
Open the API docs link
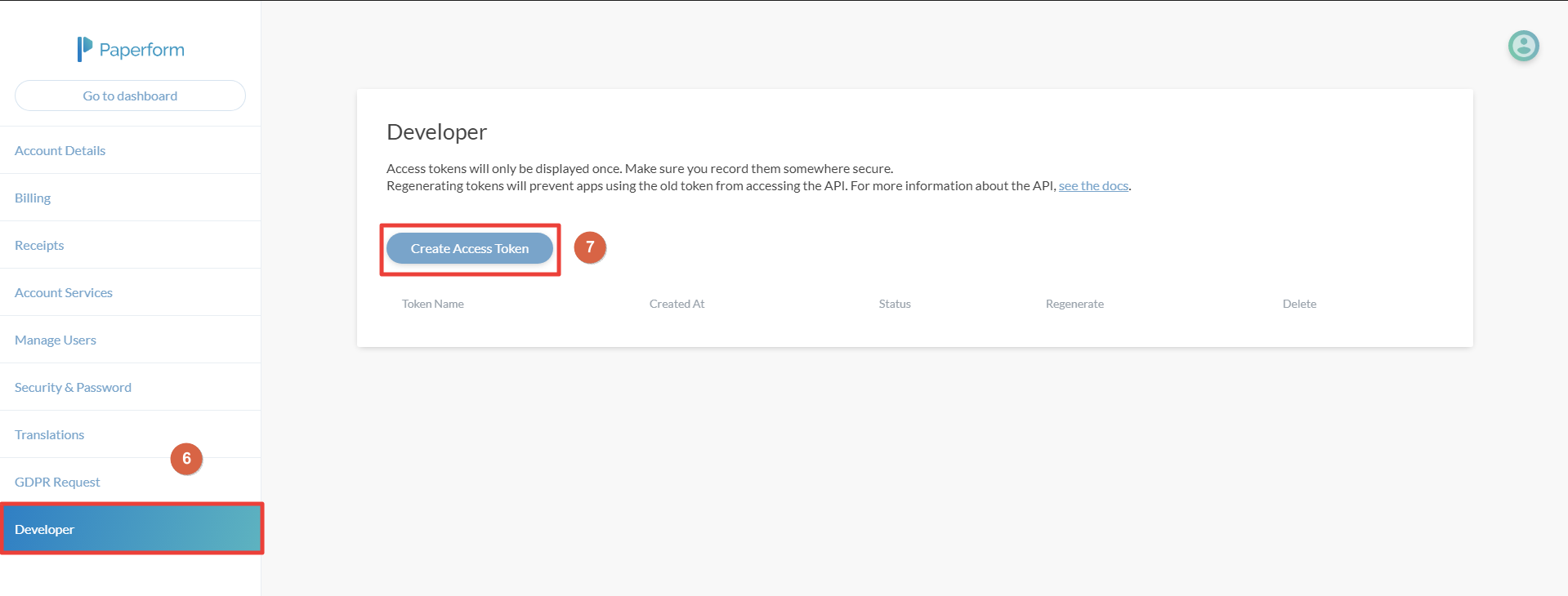(1093, 186)
